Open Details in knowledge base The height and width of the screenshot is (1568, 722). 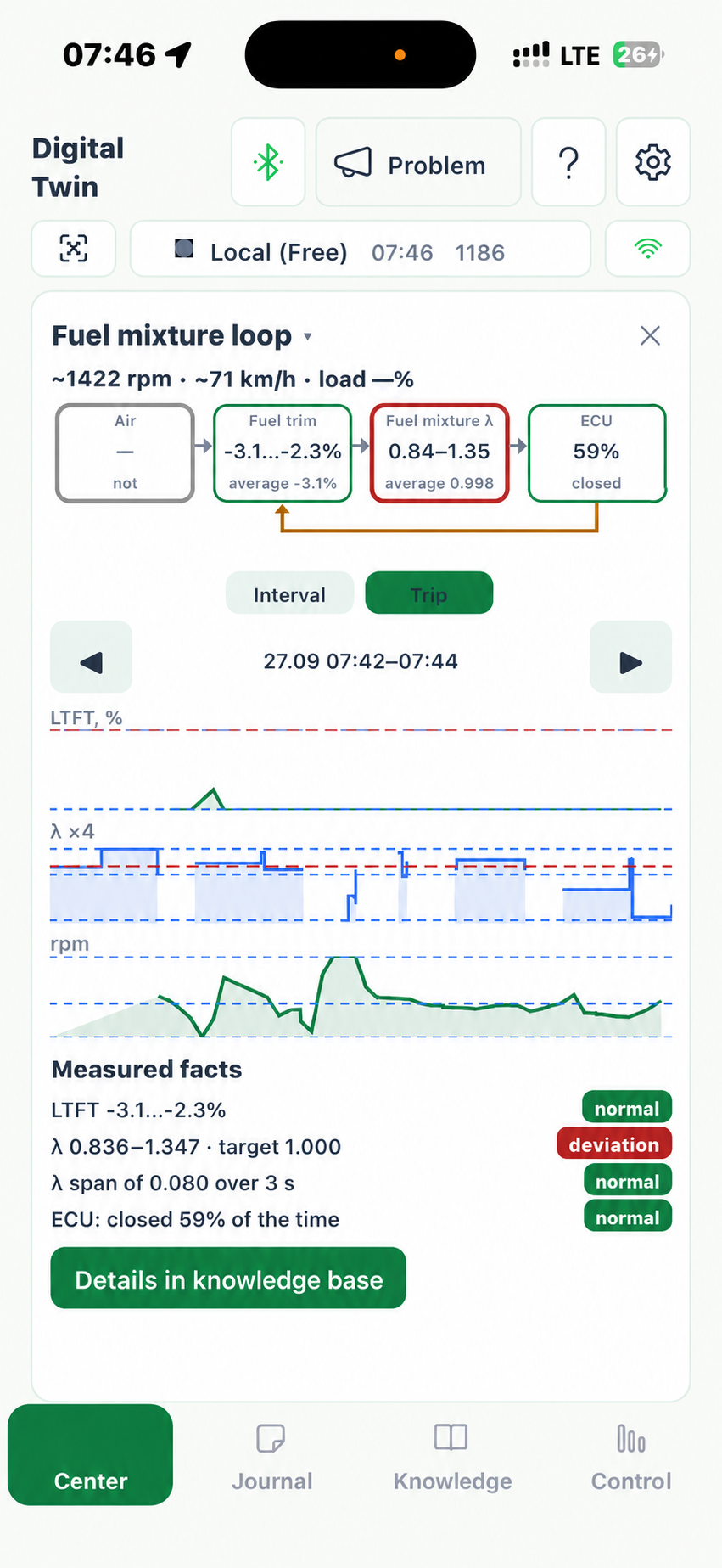pyautogui.click(x=228, y=1279)
